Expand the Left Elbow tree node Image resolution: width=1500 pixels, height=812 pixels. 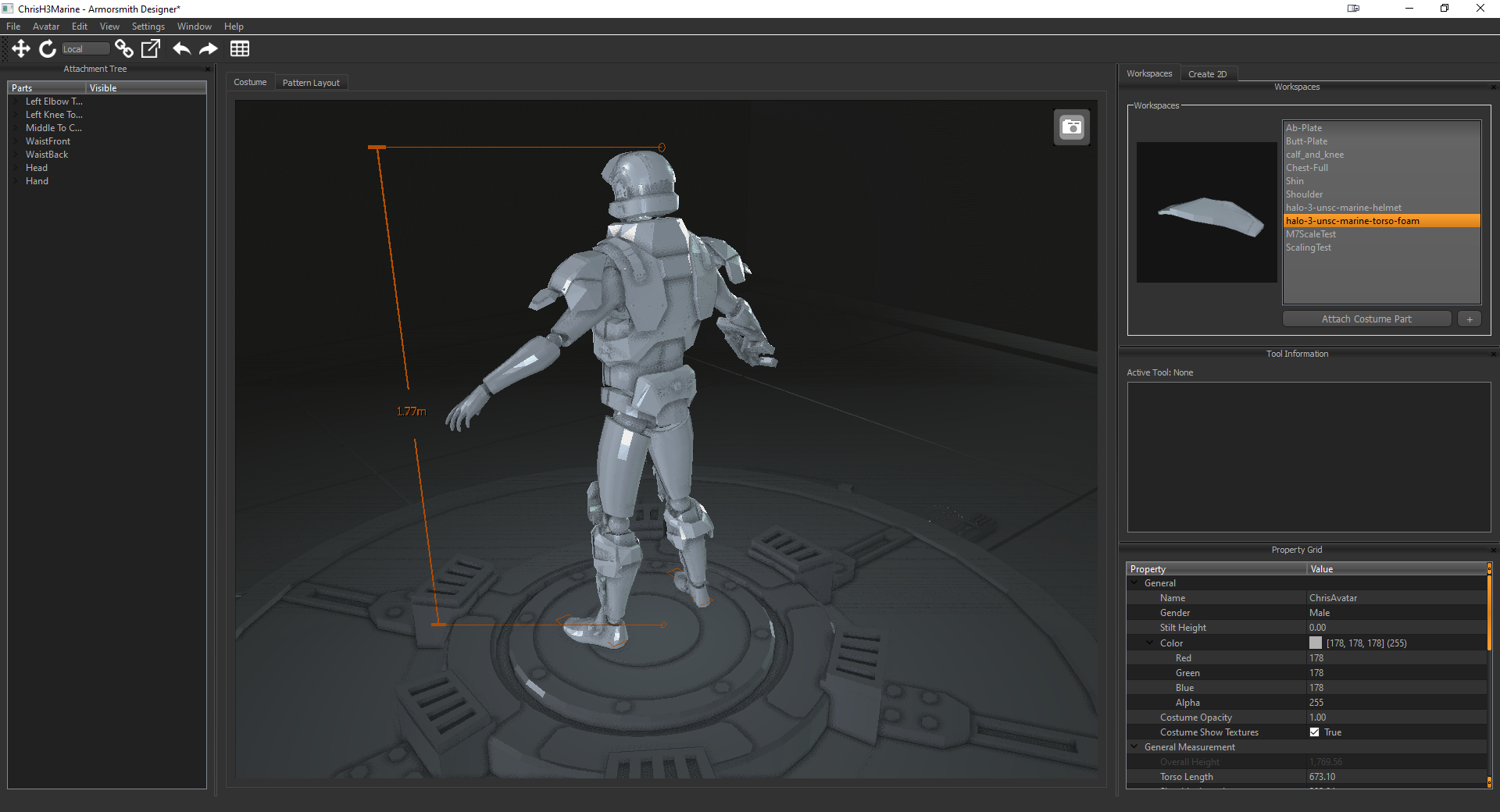pyautogui.click(x=16, y=101)
